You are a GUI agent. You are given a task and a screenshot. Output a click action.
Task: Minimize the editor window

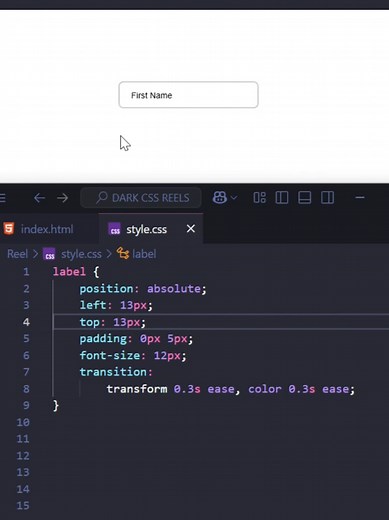[x=360, y=198]
